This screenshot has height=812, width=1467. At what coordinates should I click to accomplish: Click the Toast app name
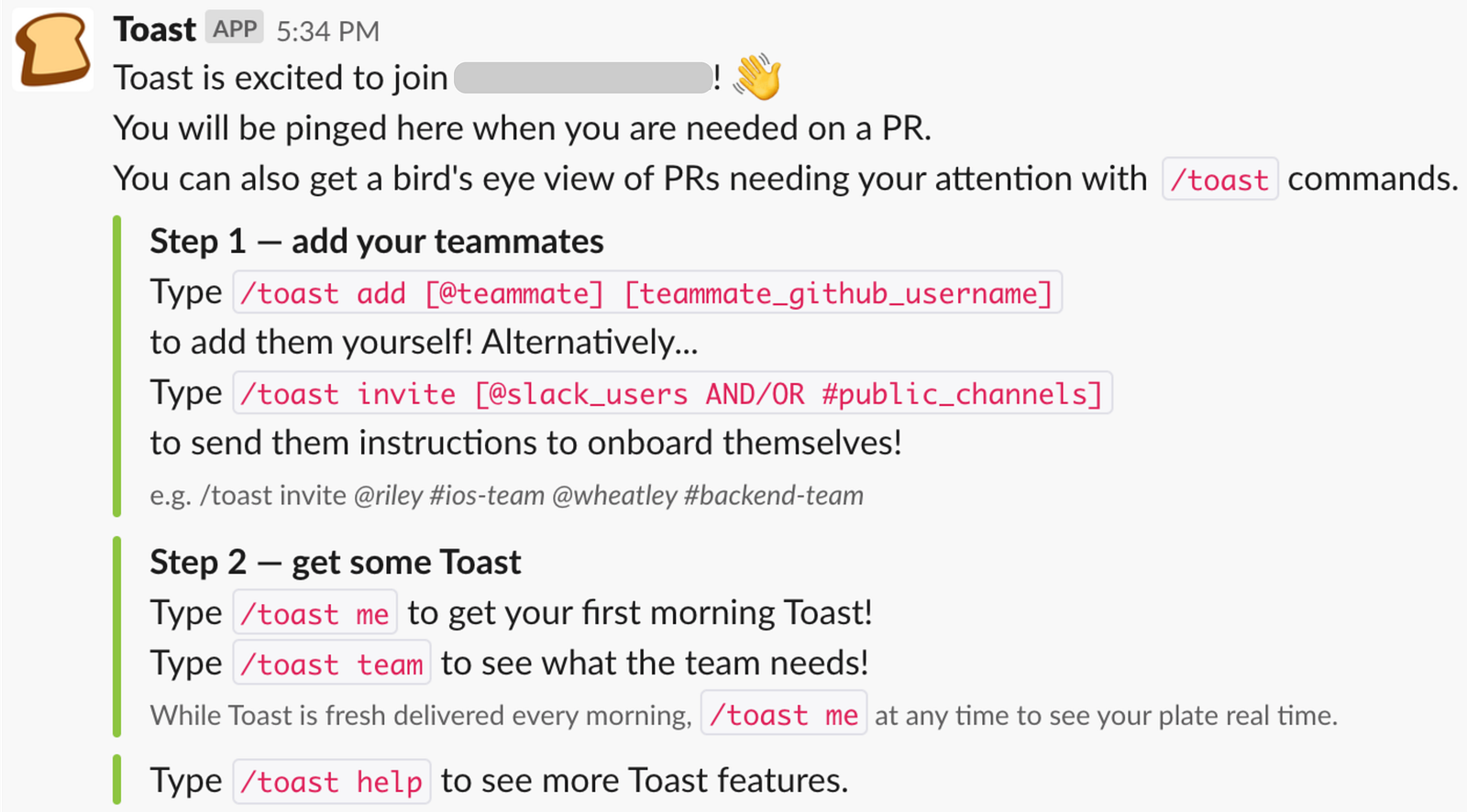154,30
